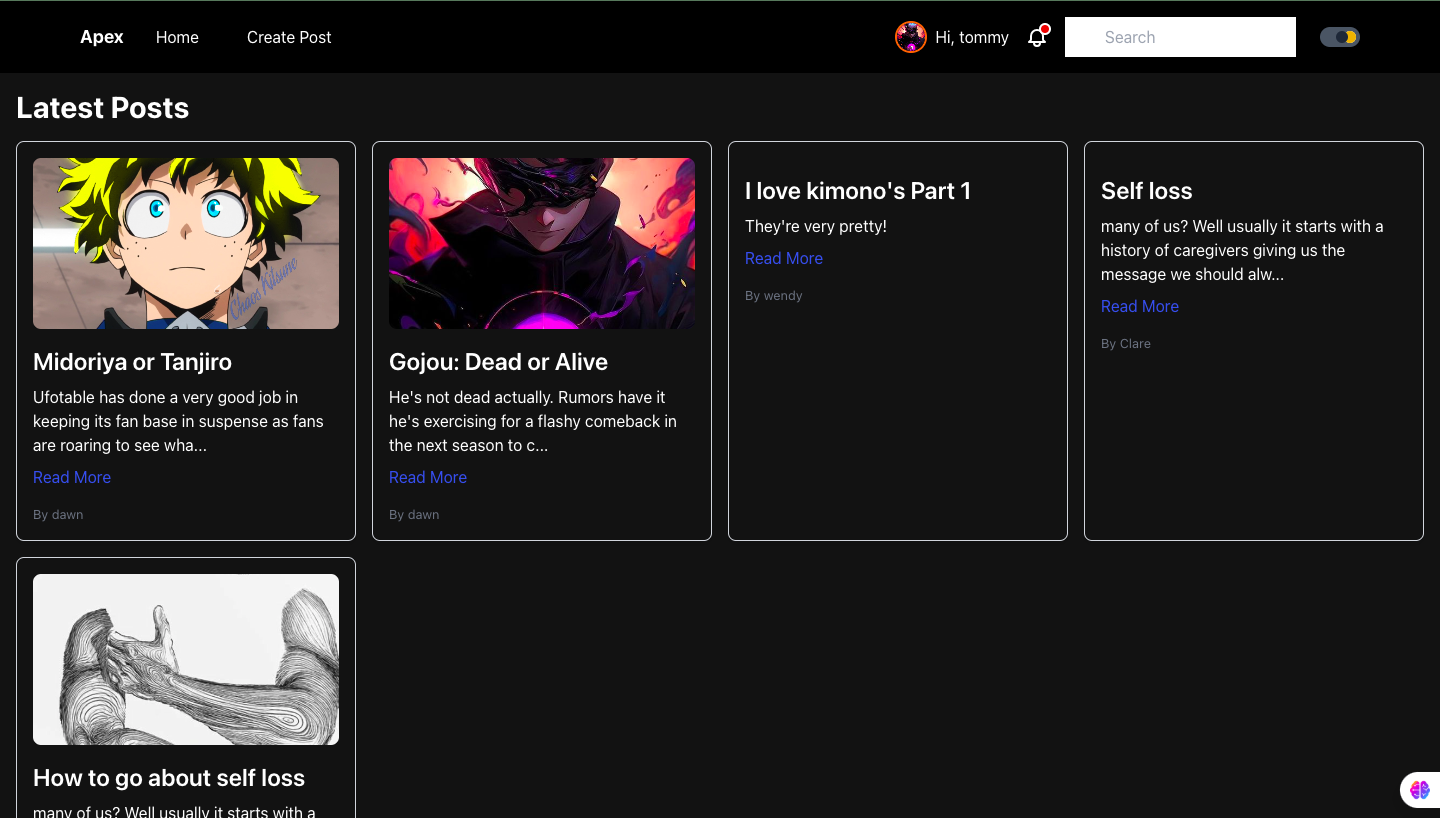Image resolution: width=1440 pixels, height=818 pixels.
Task: Click the 'I love kimono's Part 1' title
Action: tap(858, 191)
